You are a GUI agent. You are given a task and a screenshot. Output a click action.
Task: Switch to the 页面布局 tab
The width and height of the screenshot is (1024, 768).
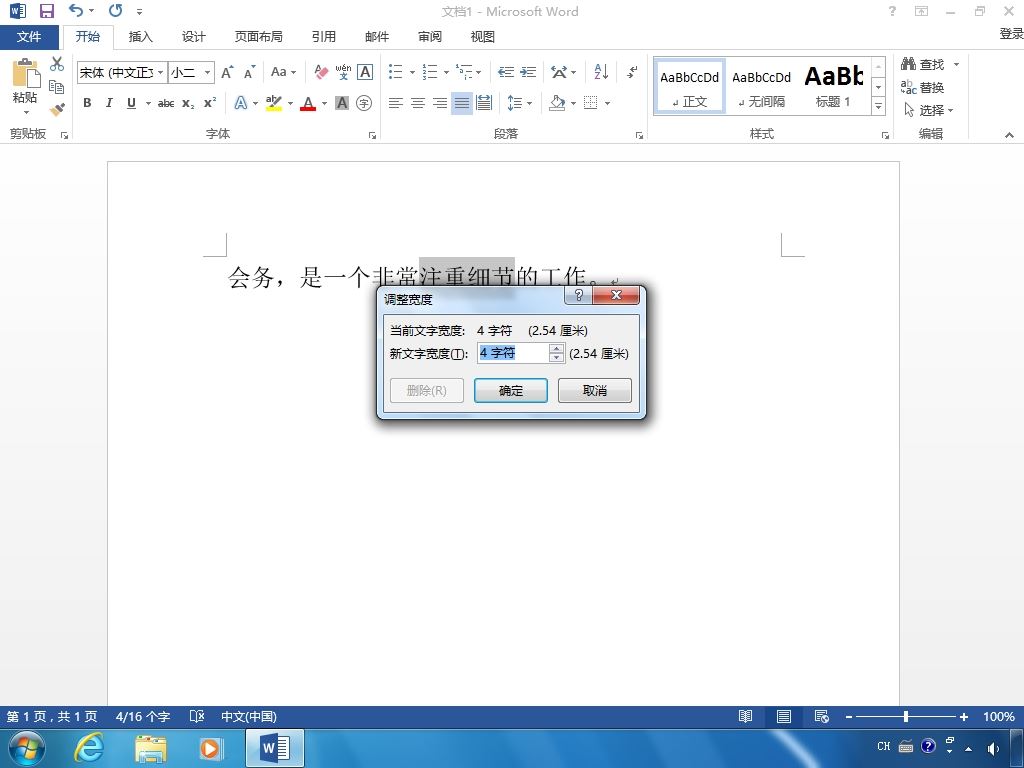(259, 37)
